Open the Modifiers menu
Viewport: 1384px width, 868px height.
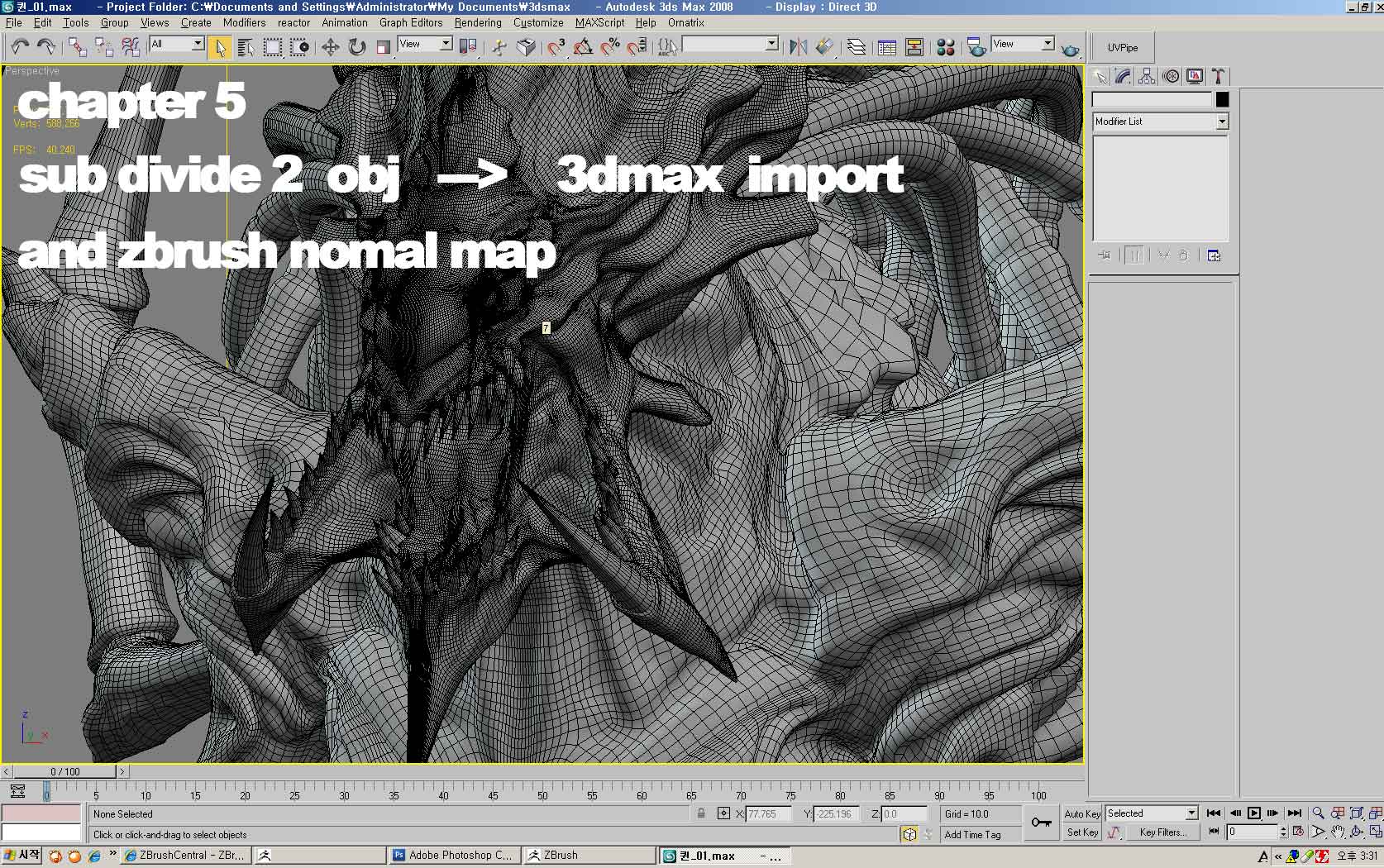(244, 22)
